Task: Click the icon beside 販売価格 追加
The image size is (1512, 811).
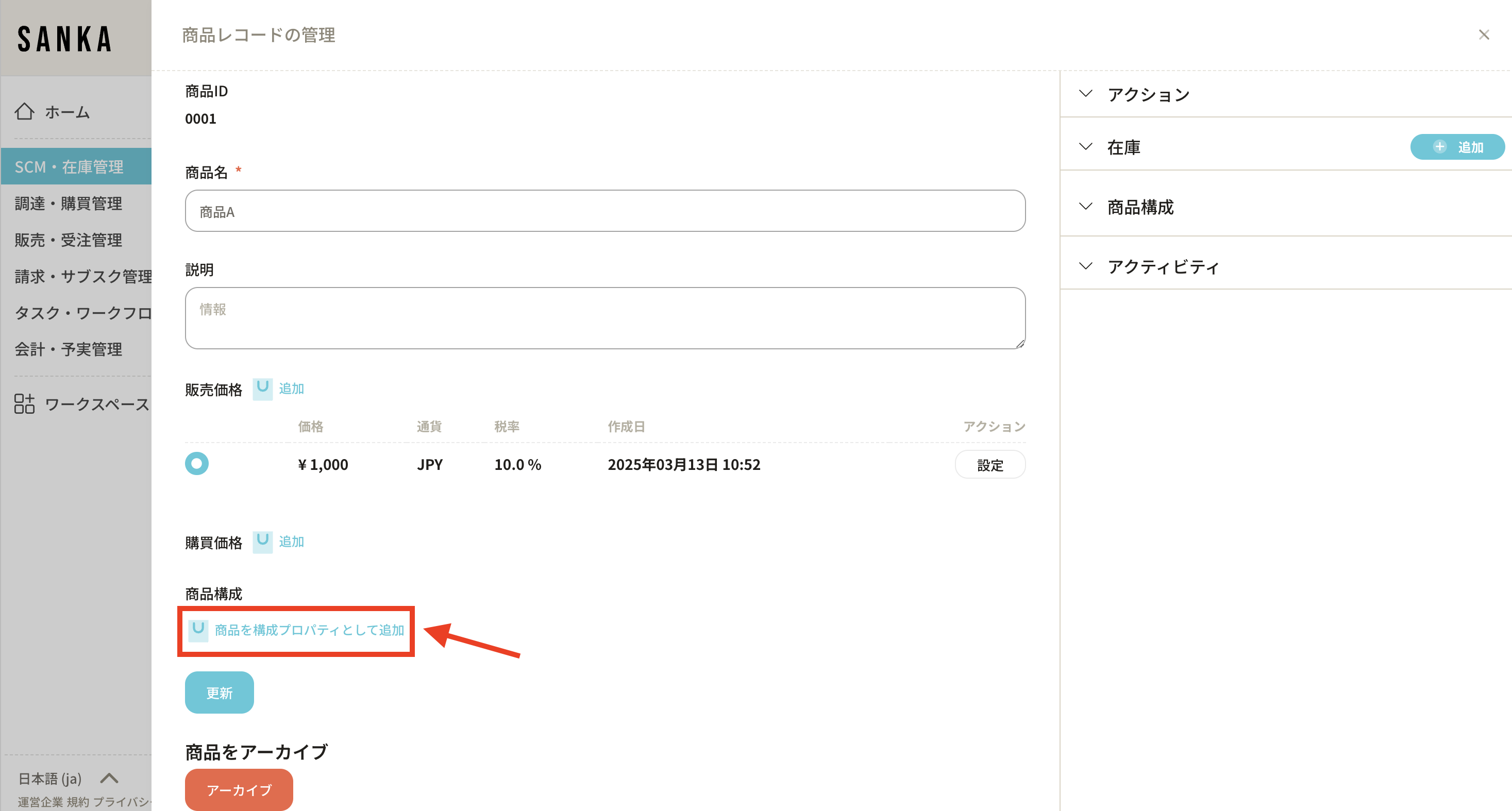Action: pos(262,388)
